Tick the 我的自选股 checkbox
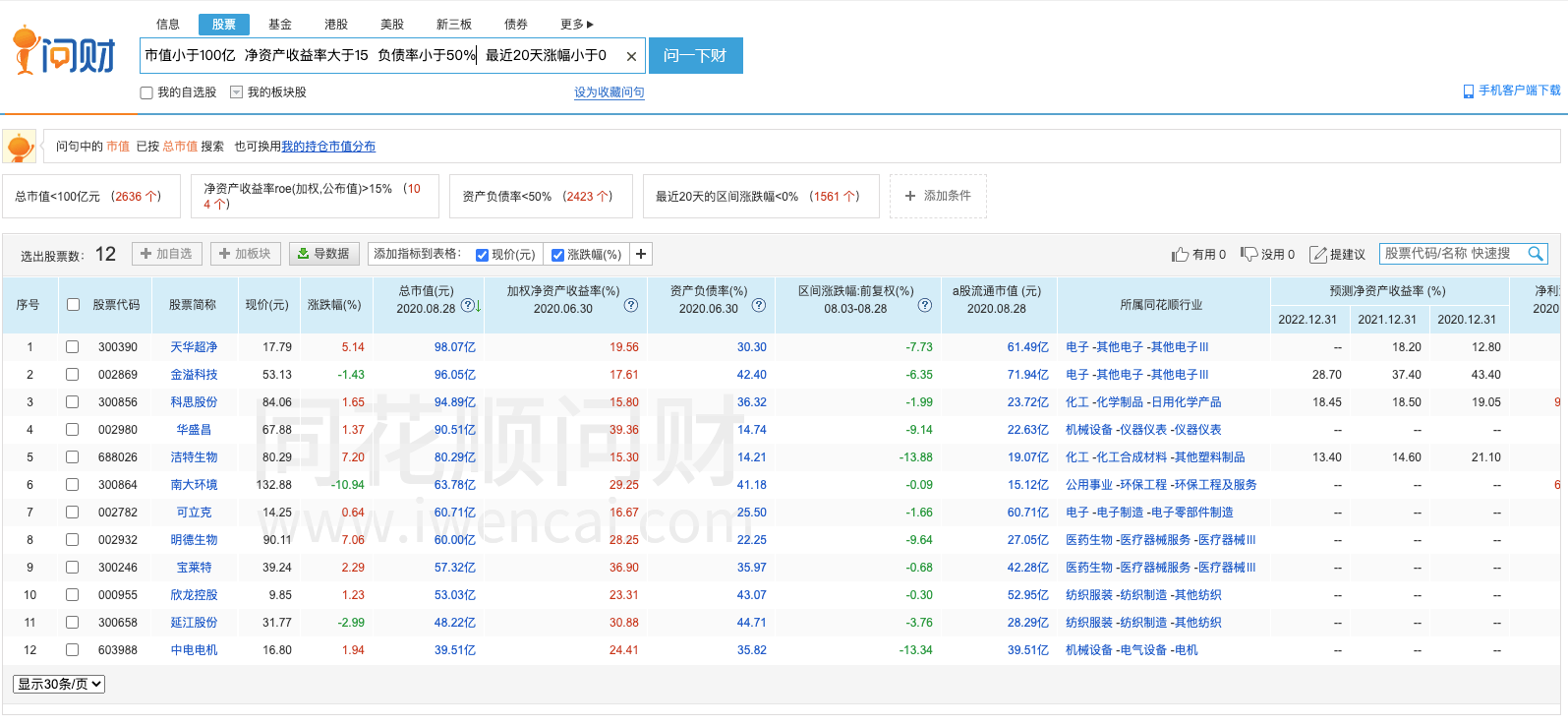This screenshot has height=726, width=1568. [x=146, y=92]
